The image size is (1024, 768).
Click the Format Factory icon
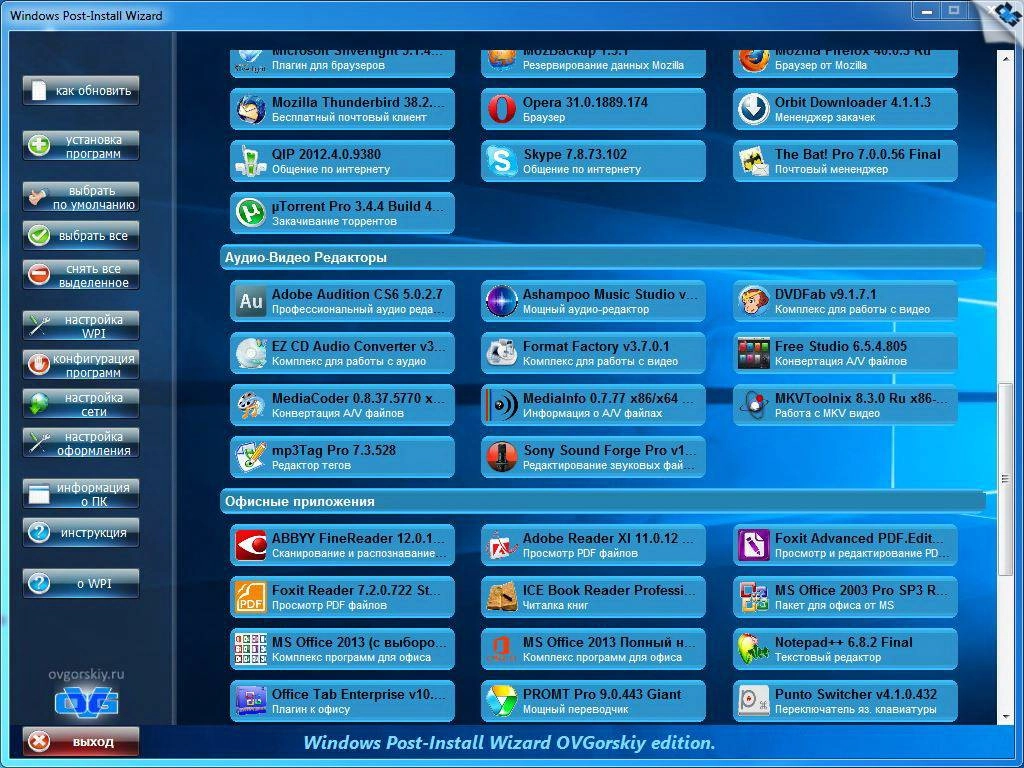(502, 353)
